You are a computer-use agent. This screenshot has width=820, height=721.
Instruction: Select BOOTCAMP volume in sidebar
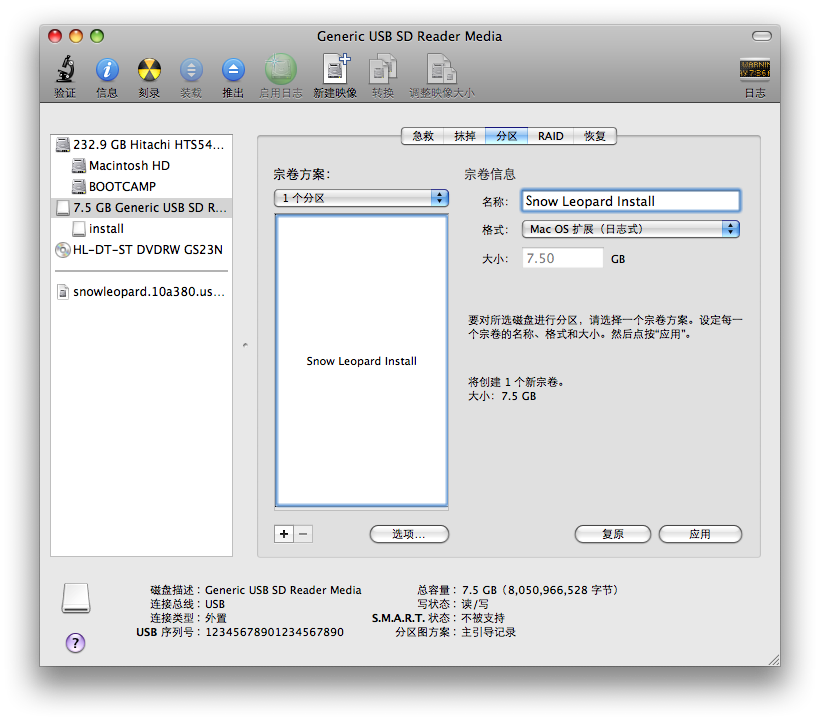click(x=141, y=186)
